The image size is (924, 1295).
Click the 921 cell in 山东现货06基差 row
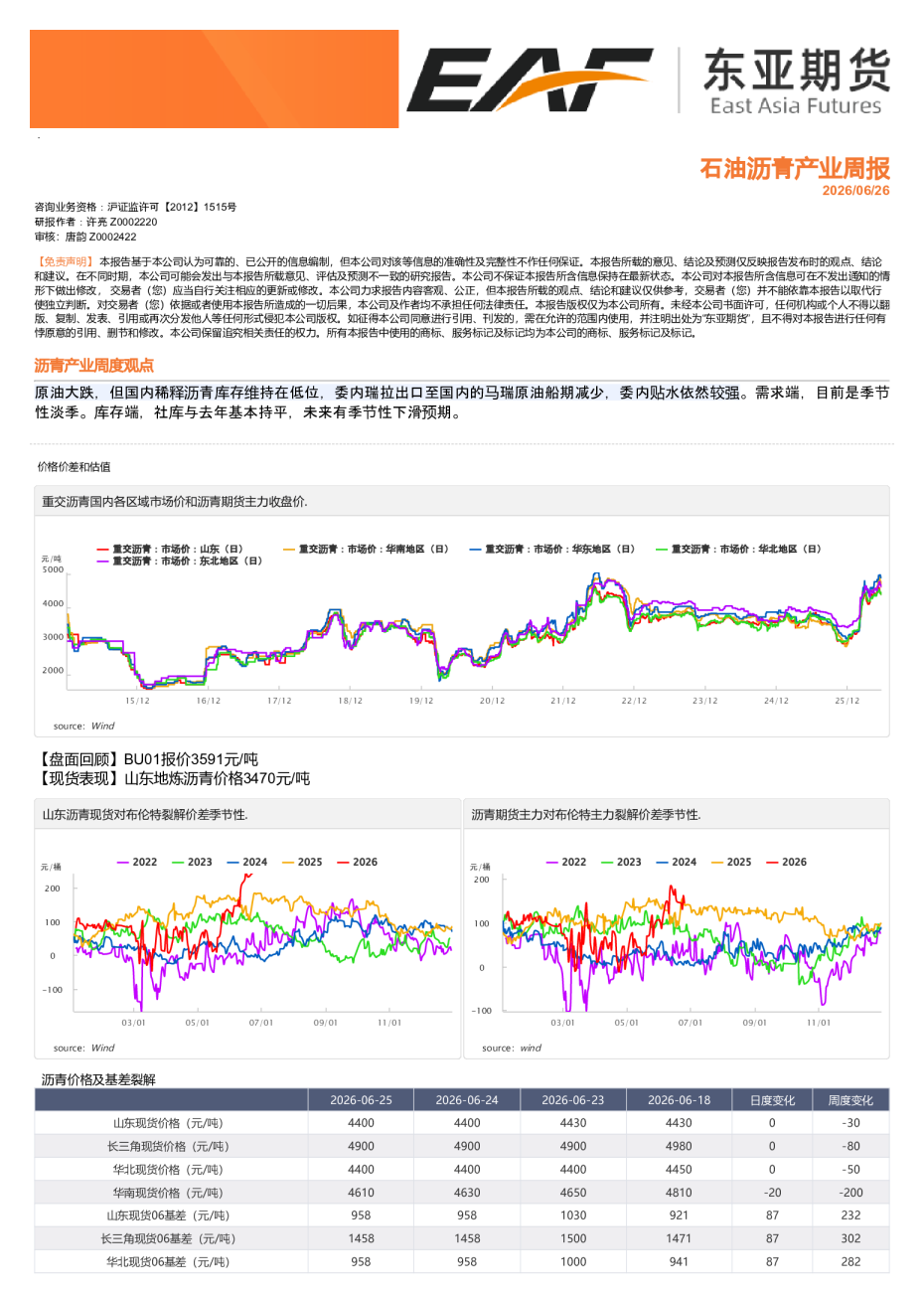[x=679, y=1215]
